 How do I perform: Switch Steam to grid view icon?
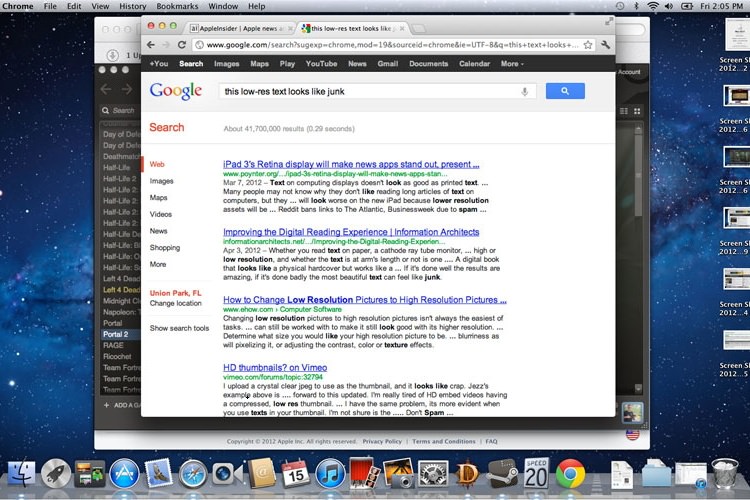click(x=637, y=111)
